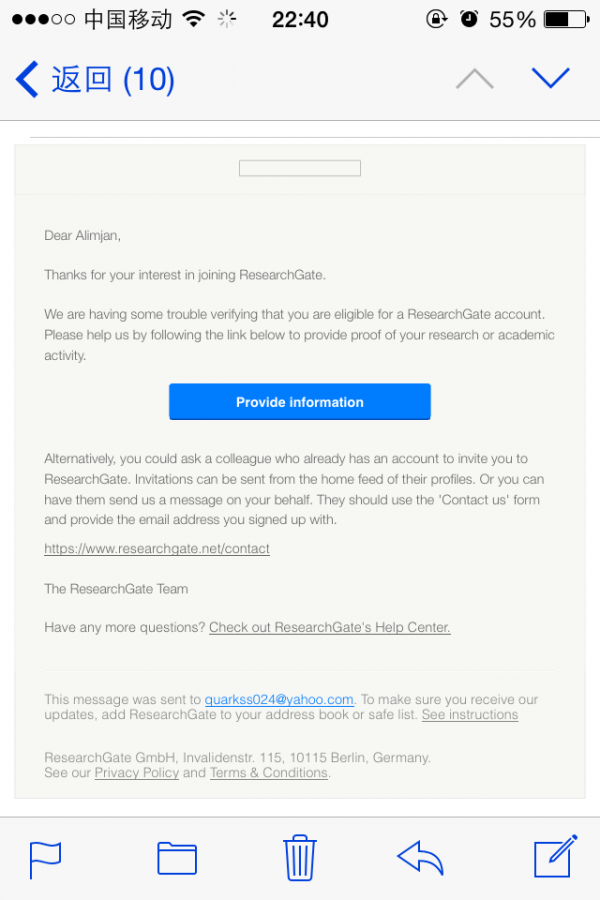Open the Terms & Conditions link
This screenshot has width=600, height=900.
[269, 772]
